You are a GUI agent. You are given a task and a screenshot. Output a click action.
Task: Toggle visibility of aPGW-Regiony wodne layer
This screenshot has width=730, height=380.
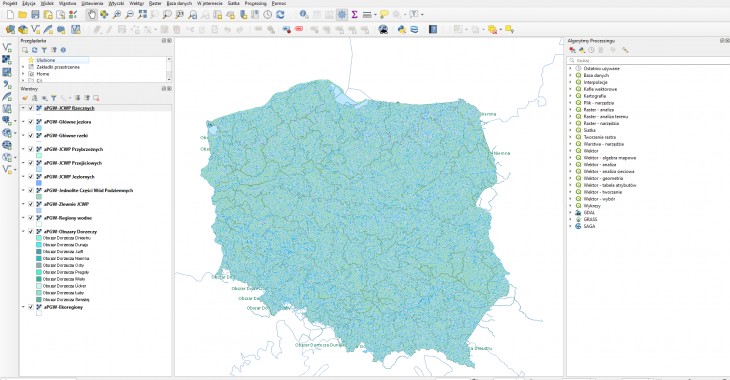pos(31,218)
